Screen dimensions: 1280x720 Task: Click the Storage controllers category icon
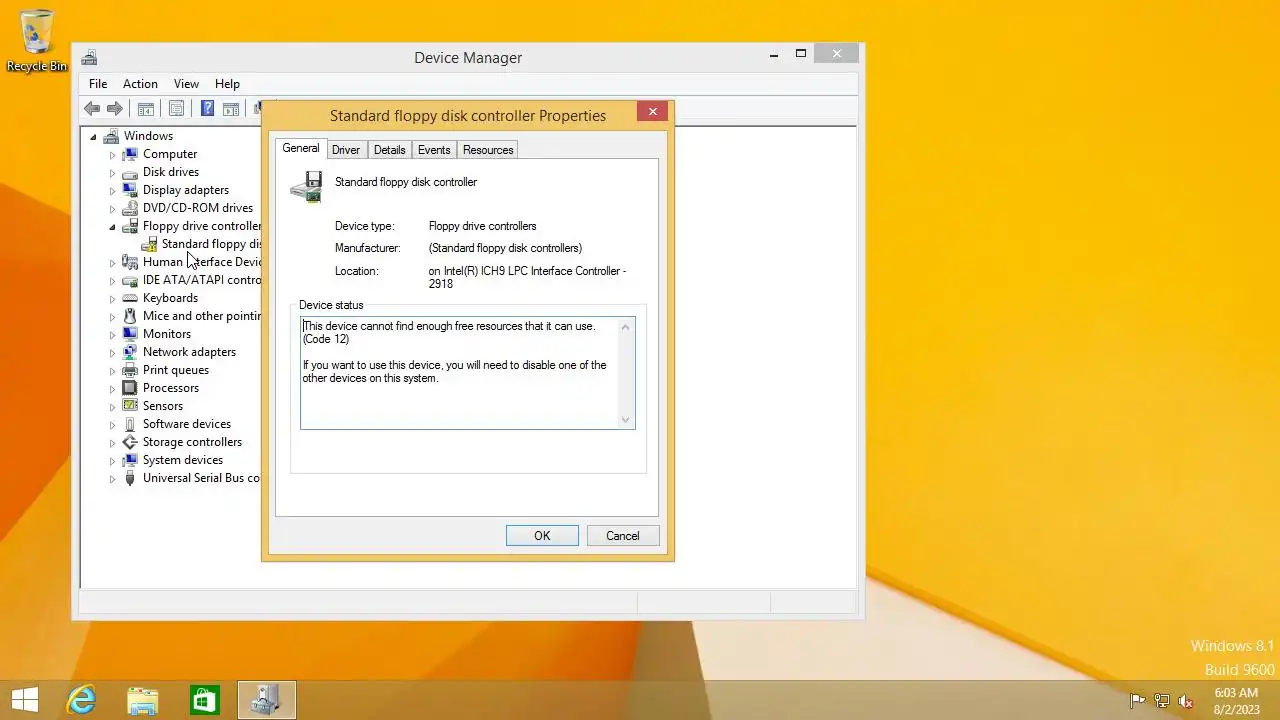130,442
